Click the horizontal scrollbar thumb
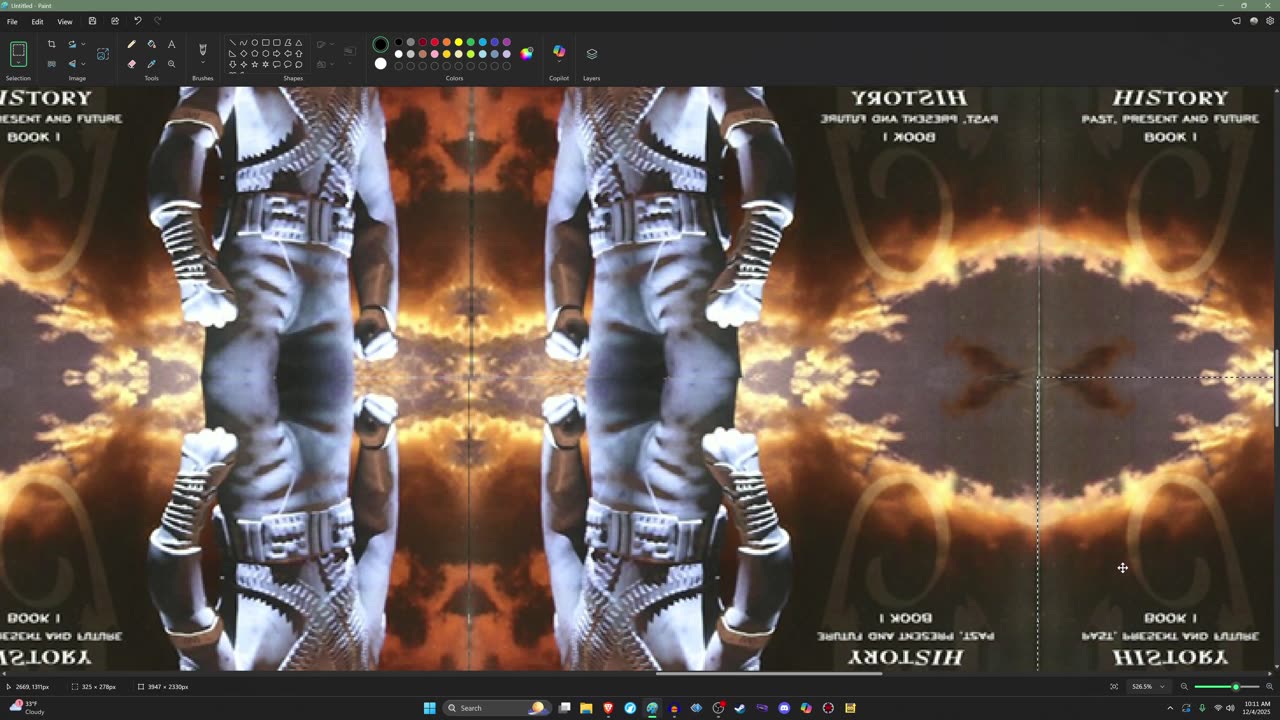Image resolution: width=1280 pixels, height=720 pixels. [769, 673]
